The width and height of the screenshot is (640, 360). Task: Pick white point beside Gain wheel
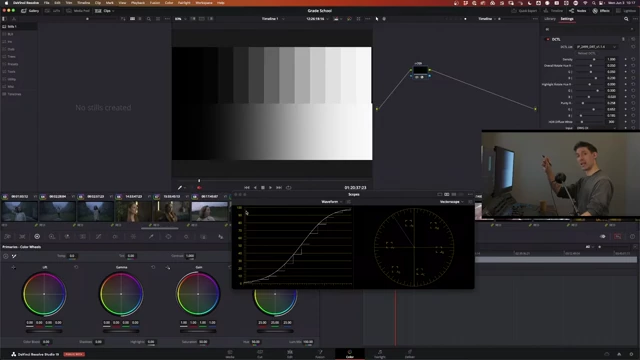(x=168, y=267)
